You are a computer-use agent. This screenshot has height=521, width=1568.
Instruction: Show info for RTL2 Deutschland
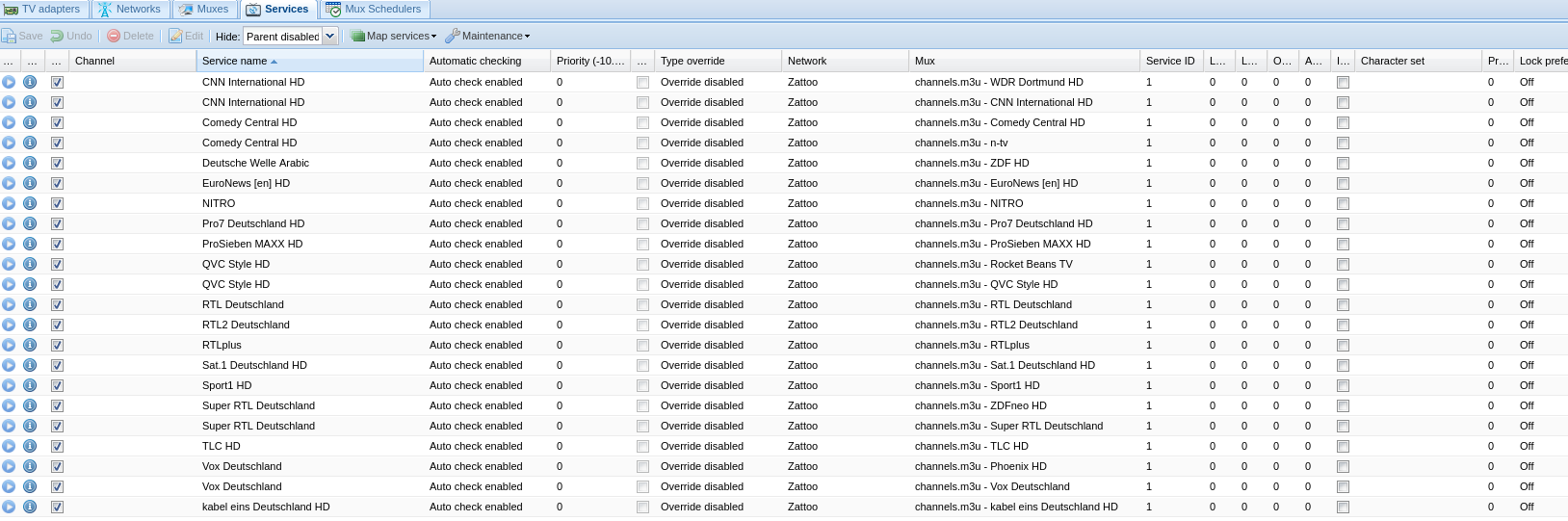tap(30, 325)
